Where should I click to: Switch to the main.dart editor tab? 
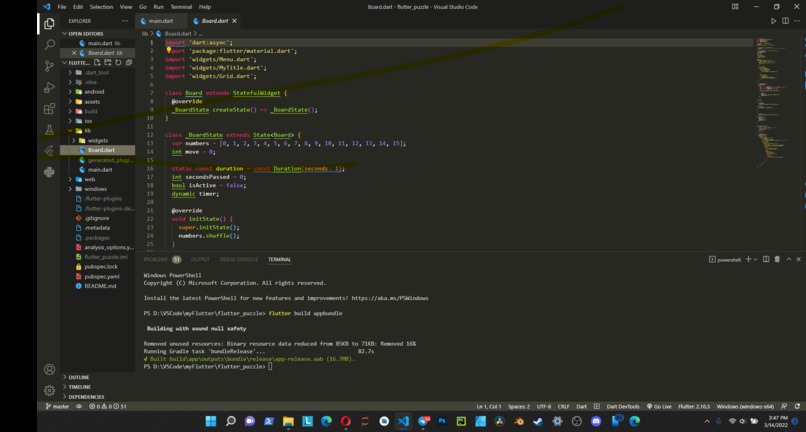161,21
